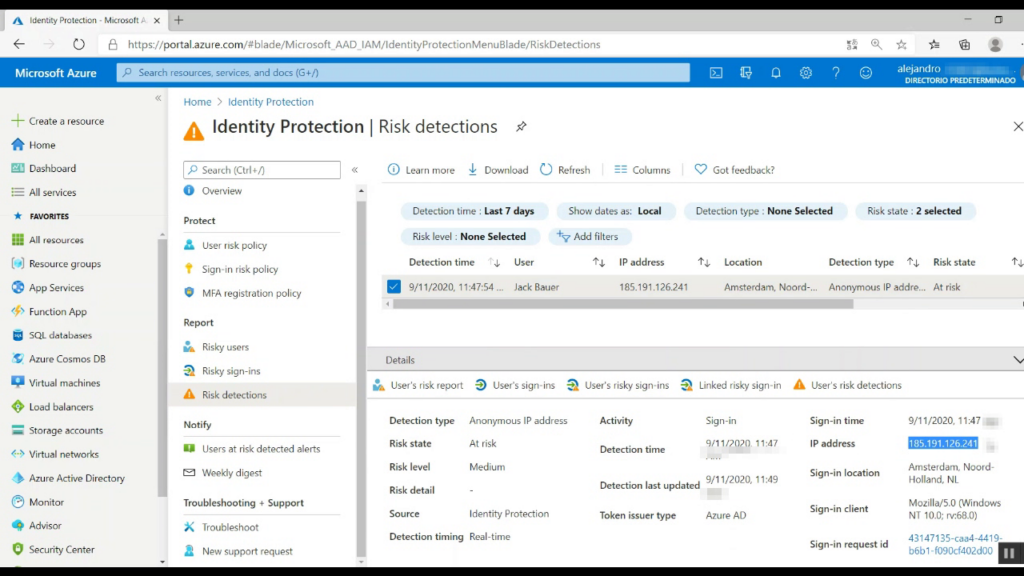Screen dimensions: 1024x576
Task: Open All resources
Action: coord(56,240)
